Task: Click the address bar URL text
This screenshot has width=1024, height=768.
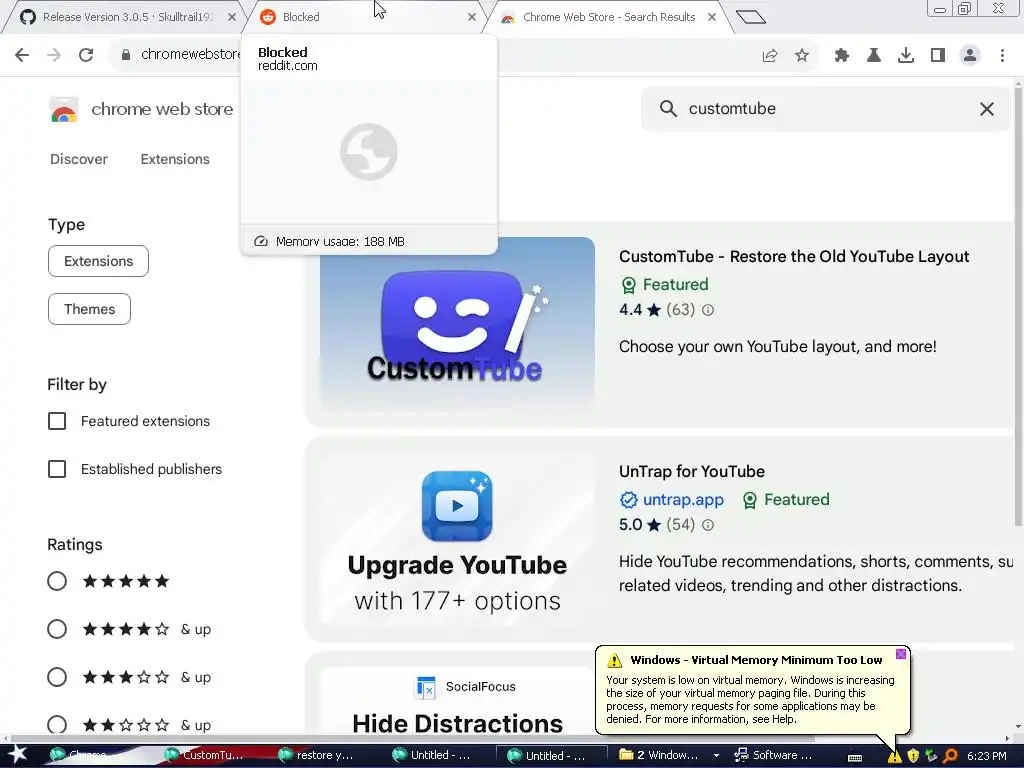Action: (190, 55)
